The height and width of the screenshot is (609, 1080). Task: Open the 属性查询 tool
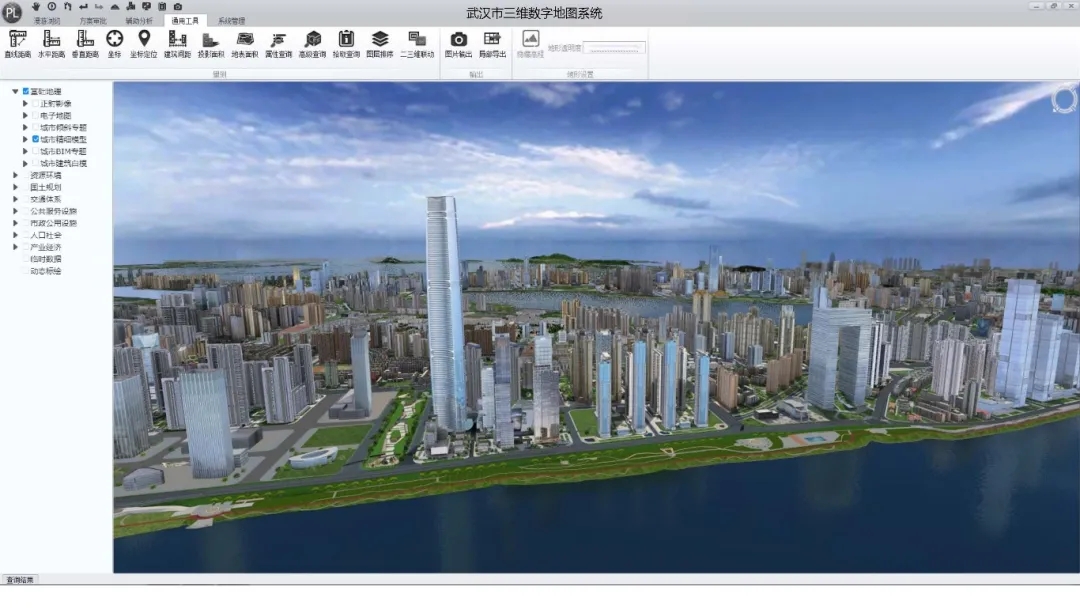click(x=278, y=43)
